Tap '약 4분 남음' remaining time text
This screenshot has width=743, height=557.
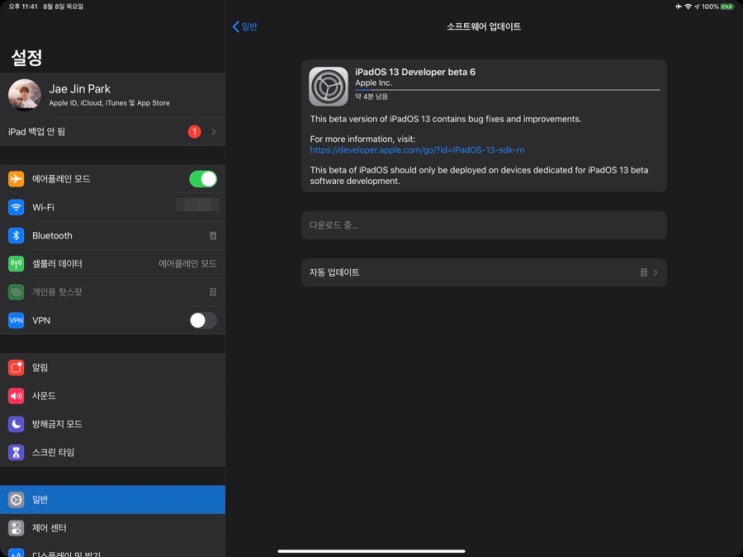(372, 96)
